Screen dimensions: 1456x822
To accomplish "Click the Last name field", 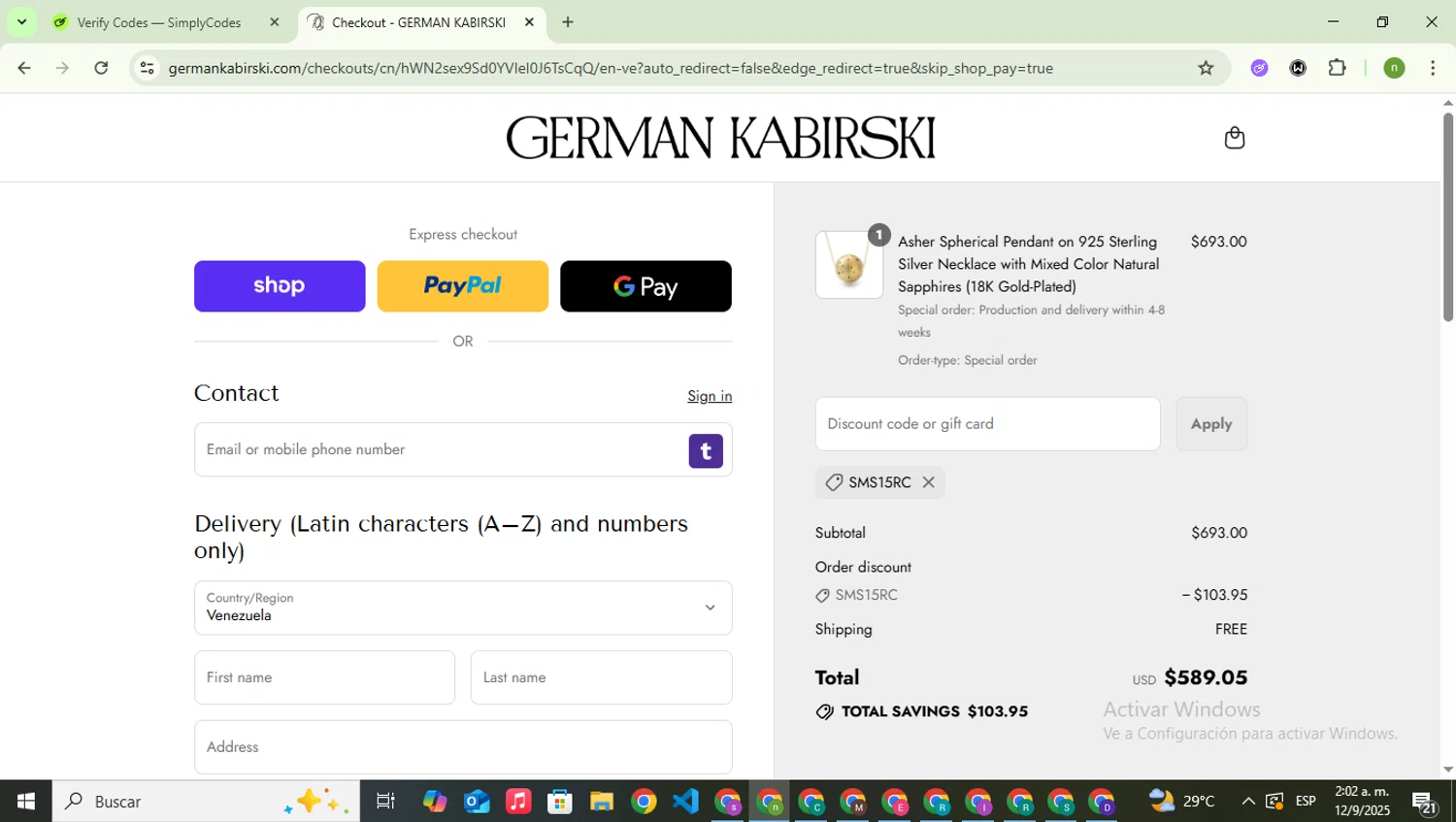I will coord(601,677).
